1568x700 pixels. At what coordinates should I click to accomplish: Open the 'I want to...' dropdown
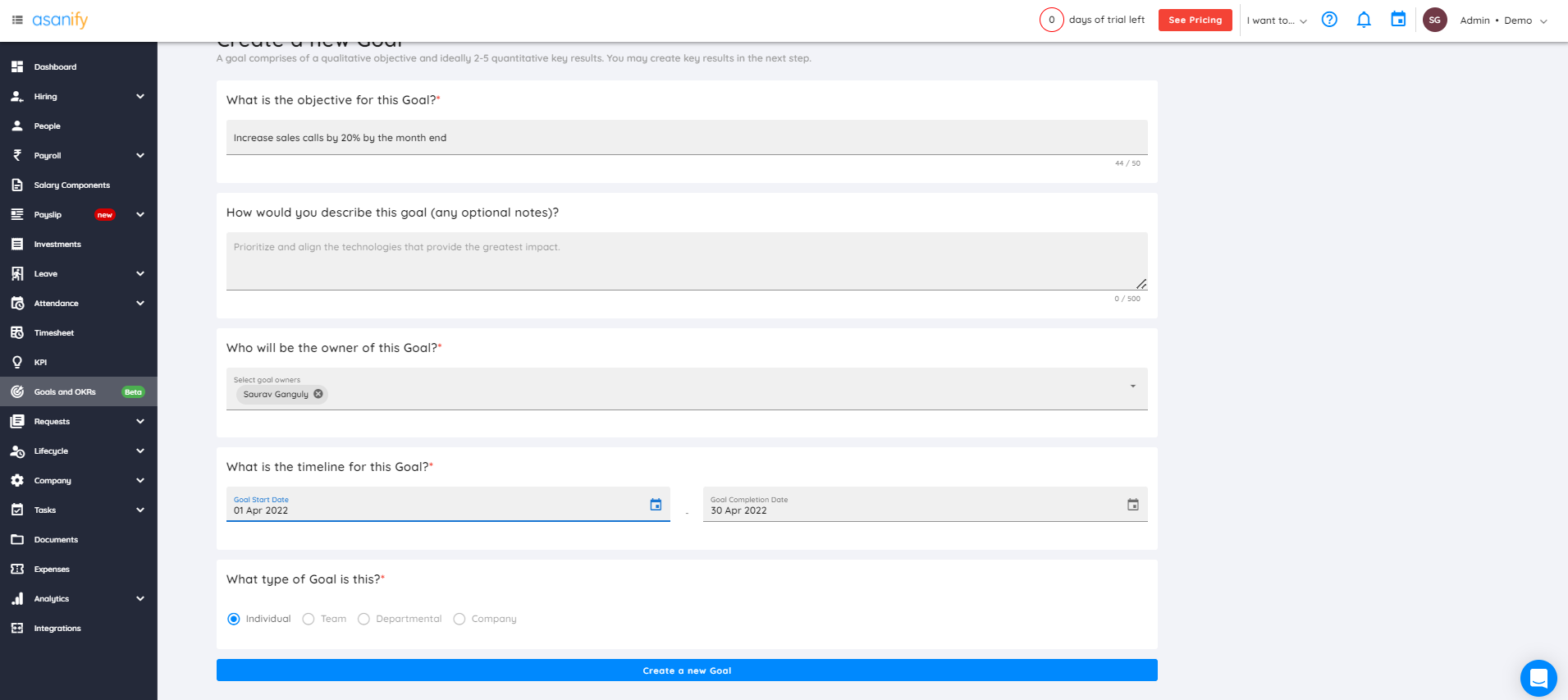pyautogui.click(x=1276, y=21)
